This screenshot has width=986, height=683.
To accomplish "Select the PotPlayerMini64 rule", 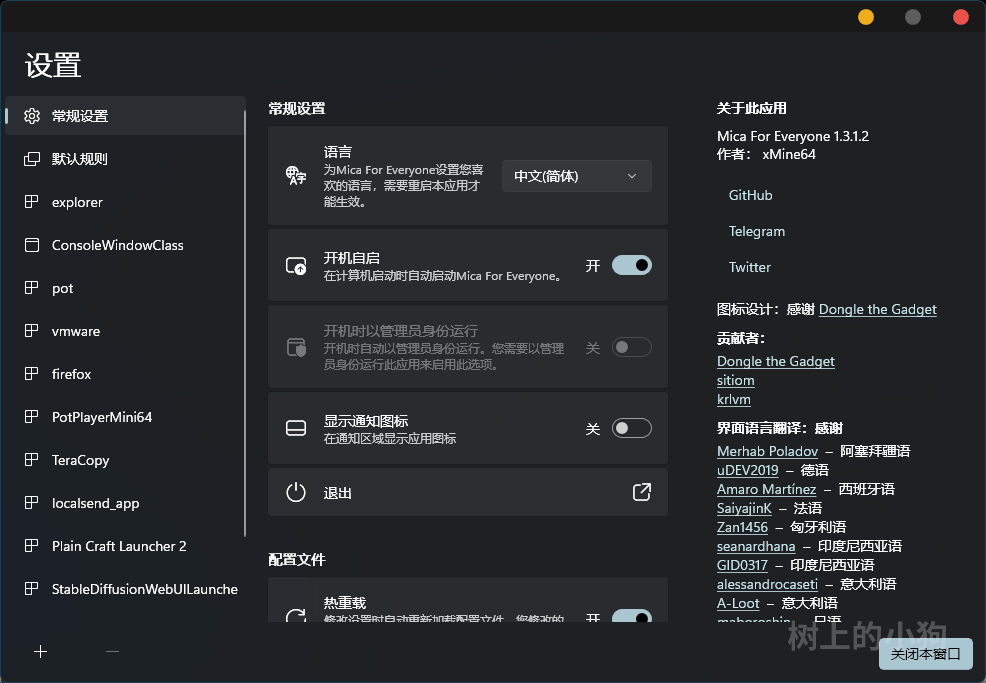I will pos(102,417).
